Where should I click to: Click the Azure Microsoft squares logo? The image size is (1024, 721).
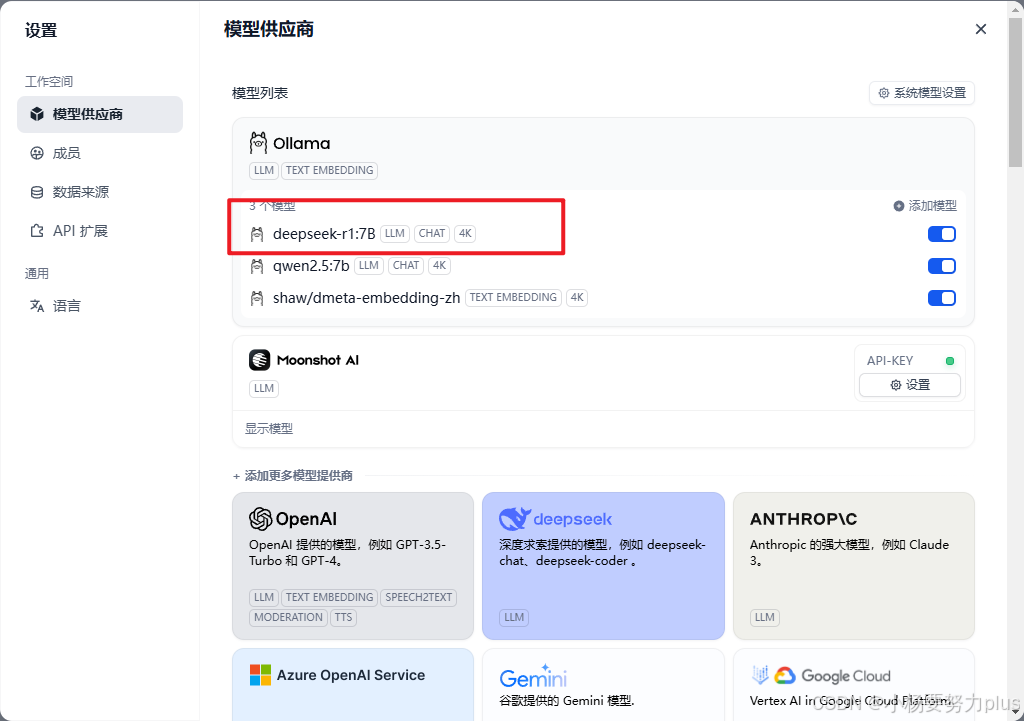pyautogui.click(x=260, y=675)
